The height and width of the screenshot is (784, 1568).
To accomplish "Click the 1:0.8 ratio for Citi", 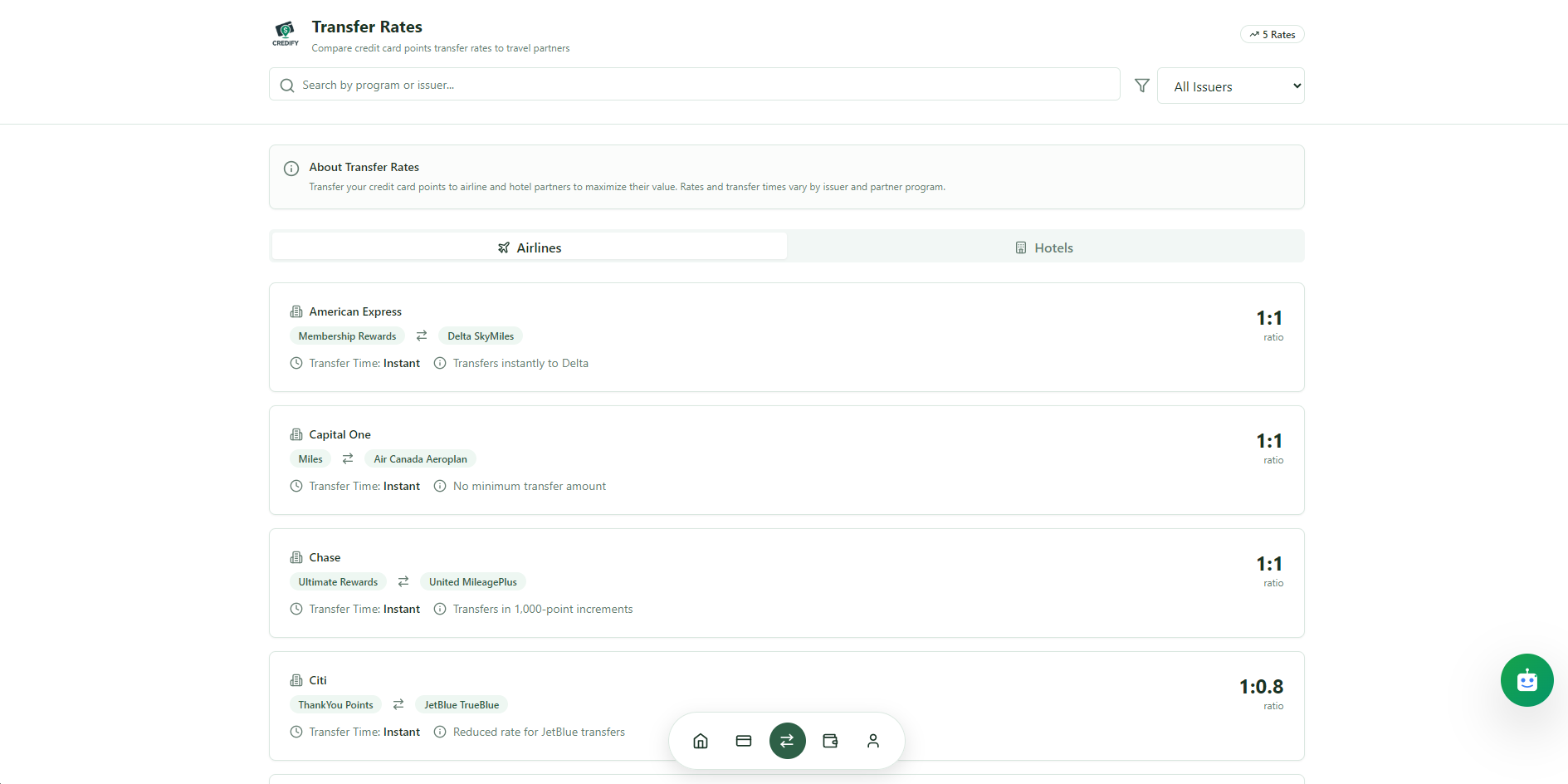I will [1262, 687].
